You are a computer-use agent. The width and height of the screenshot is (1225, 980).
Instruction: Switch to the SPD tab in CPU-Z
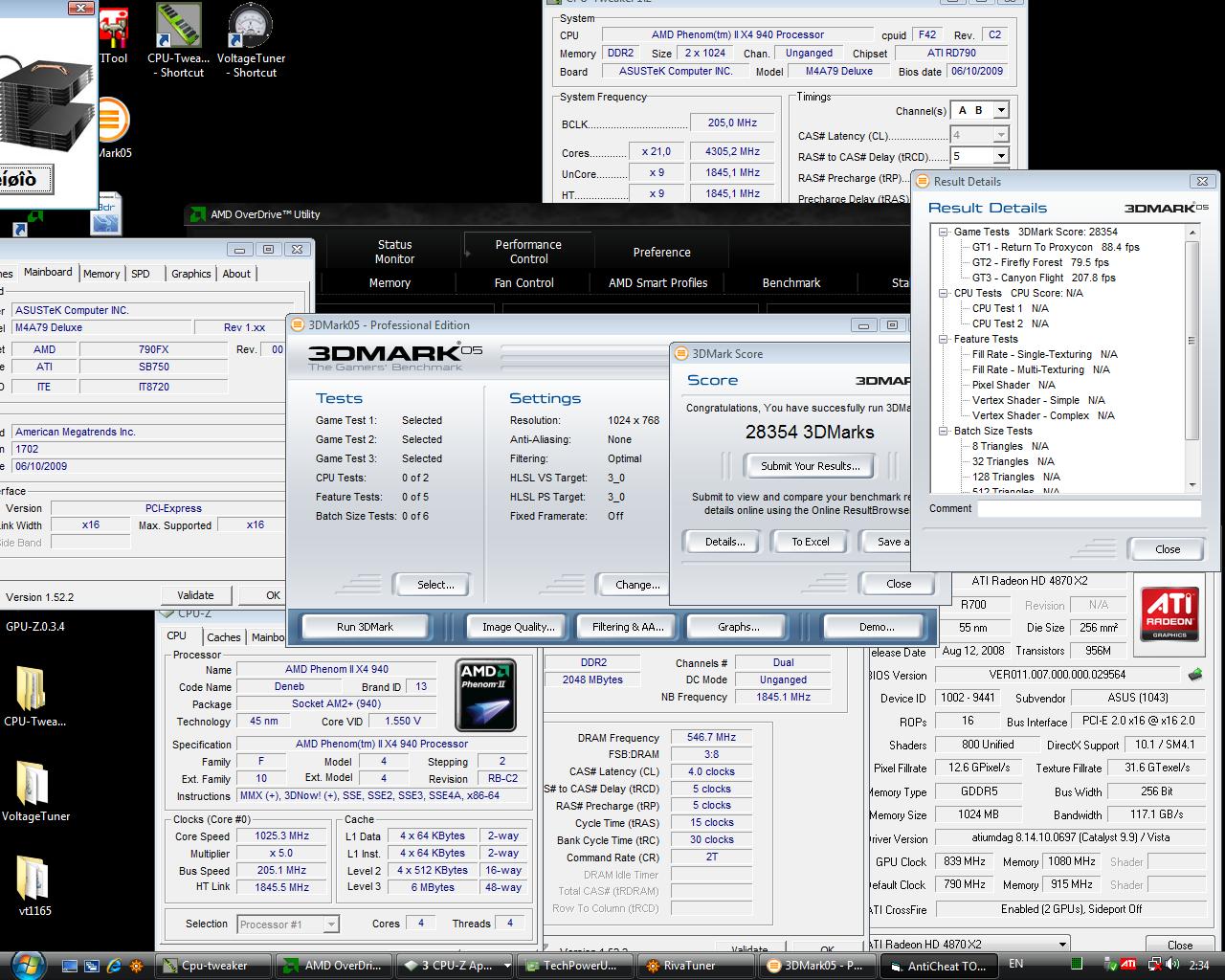pos(141,274)
